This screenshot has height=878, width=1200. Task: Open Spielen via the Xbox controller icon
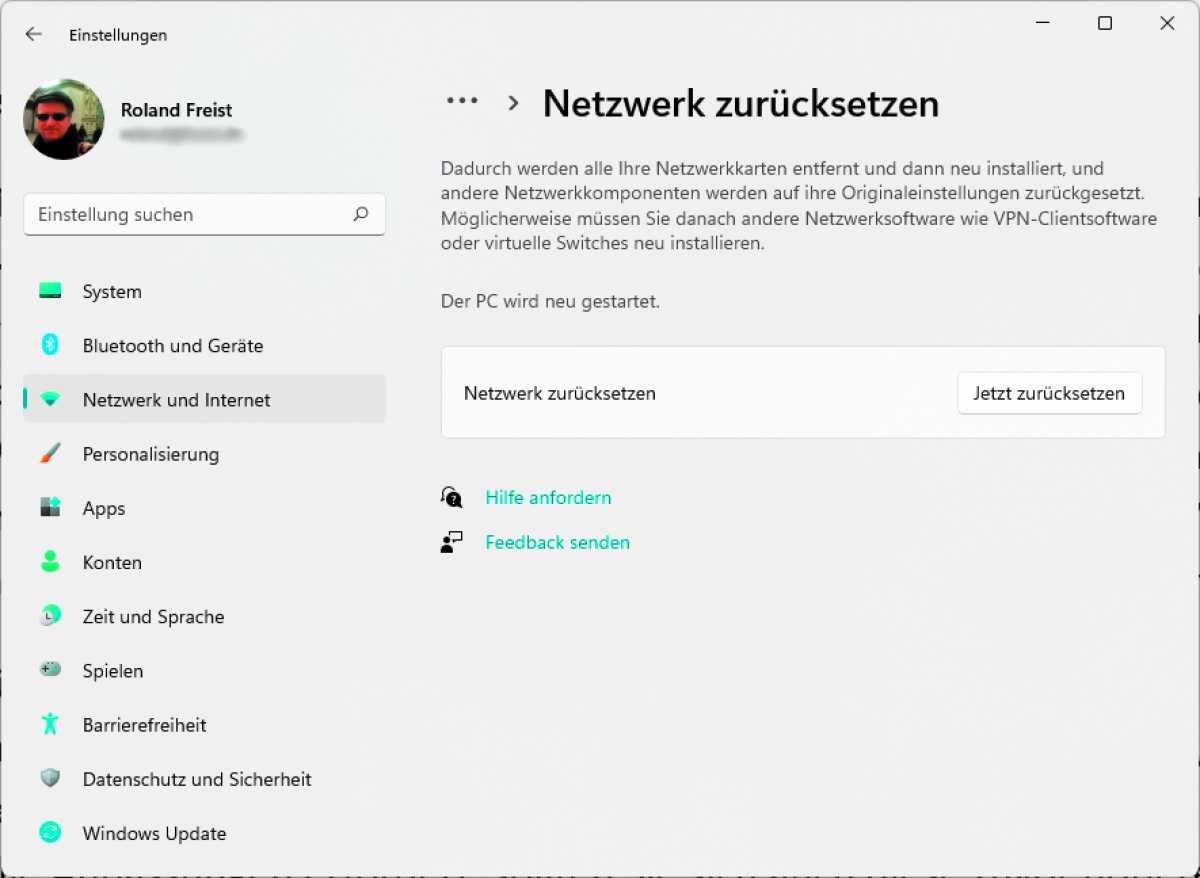tap(50, 670)
